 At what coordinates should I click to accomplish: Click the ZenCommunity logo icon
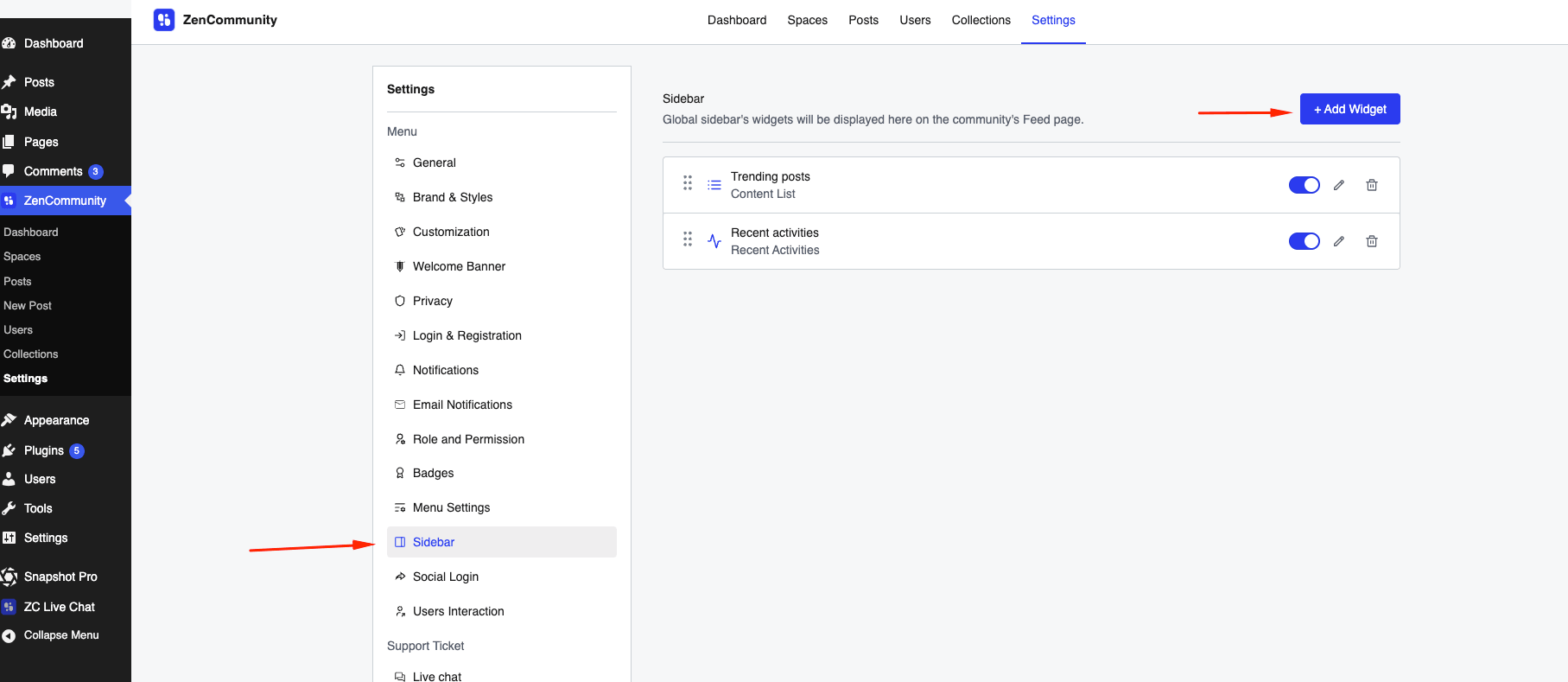(x=164, y=20)
